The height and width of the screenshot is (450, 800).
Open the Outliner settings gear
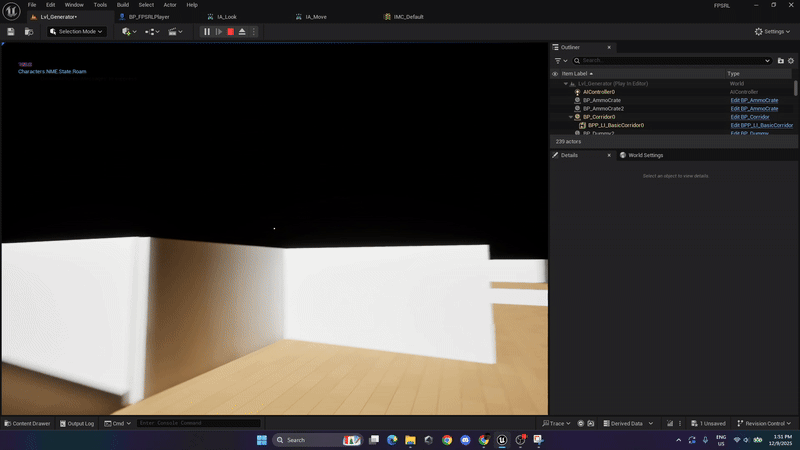791,61
